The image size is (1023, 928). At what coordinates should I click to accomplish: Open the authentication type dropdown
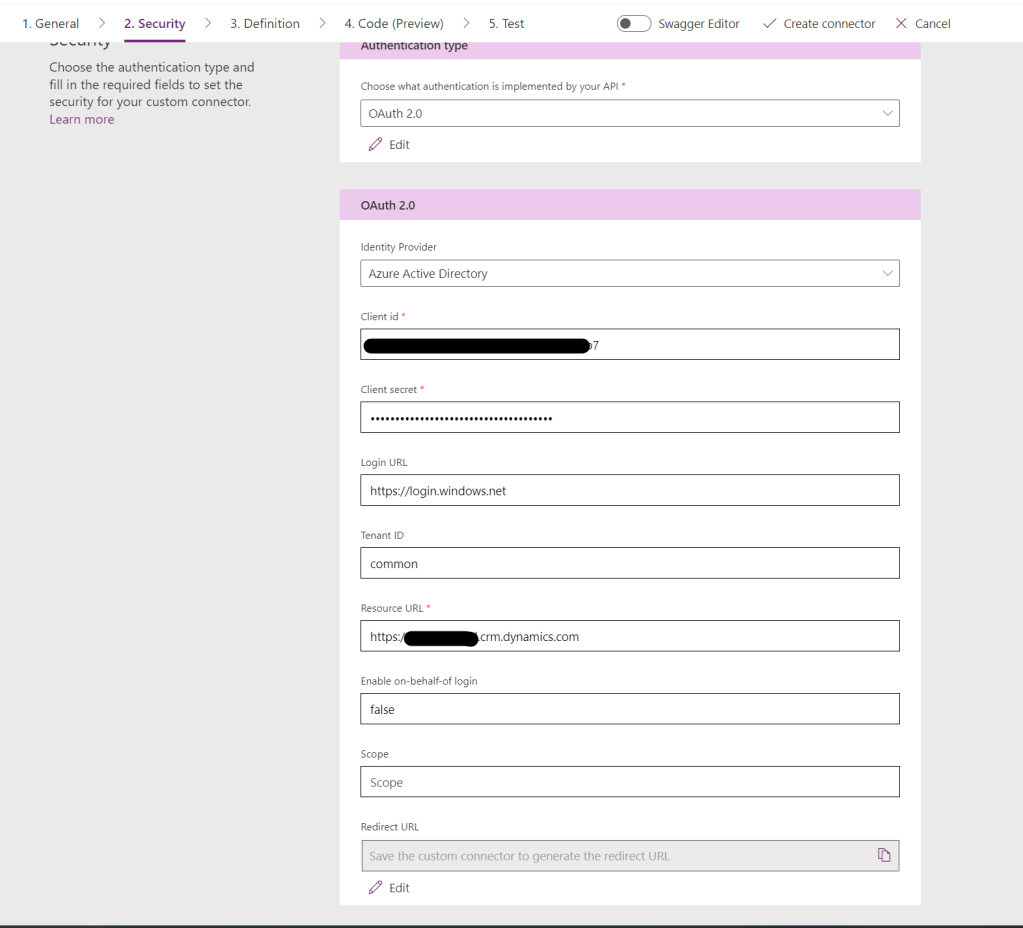[629, 114]
